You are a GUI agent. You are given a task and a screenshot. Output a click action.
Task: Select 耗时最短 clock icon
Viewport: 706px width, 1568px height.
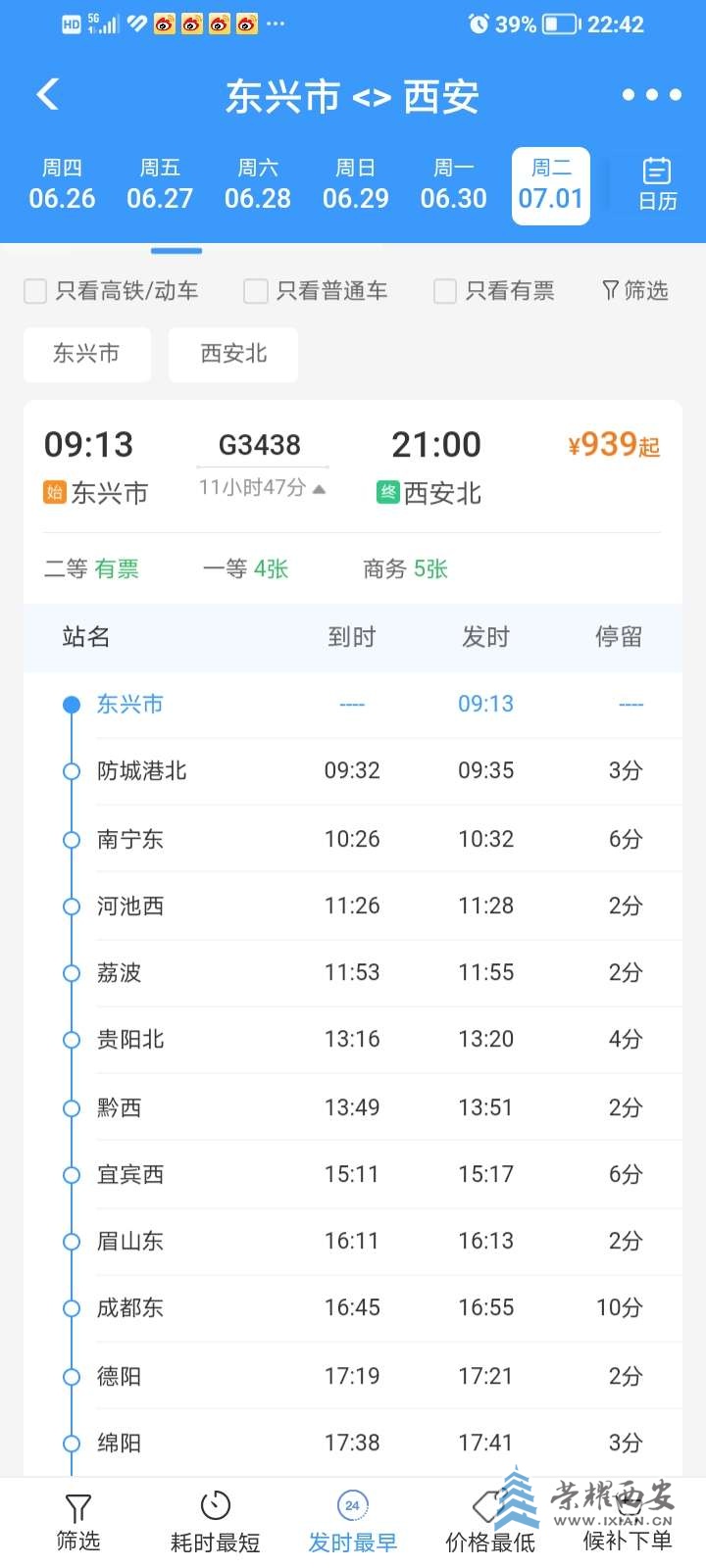click(215, 1505)
